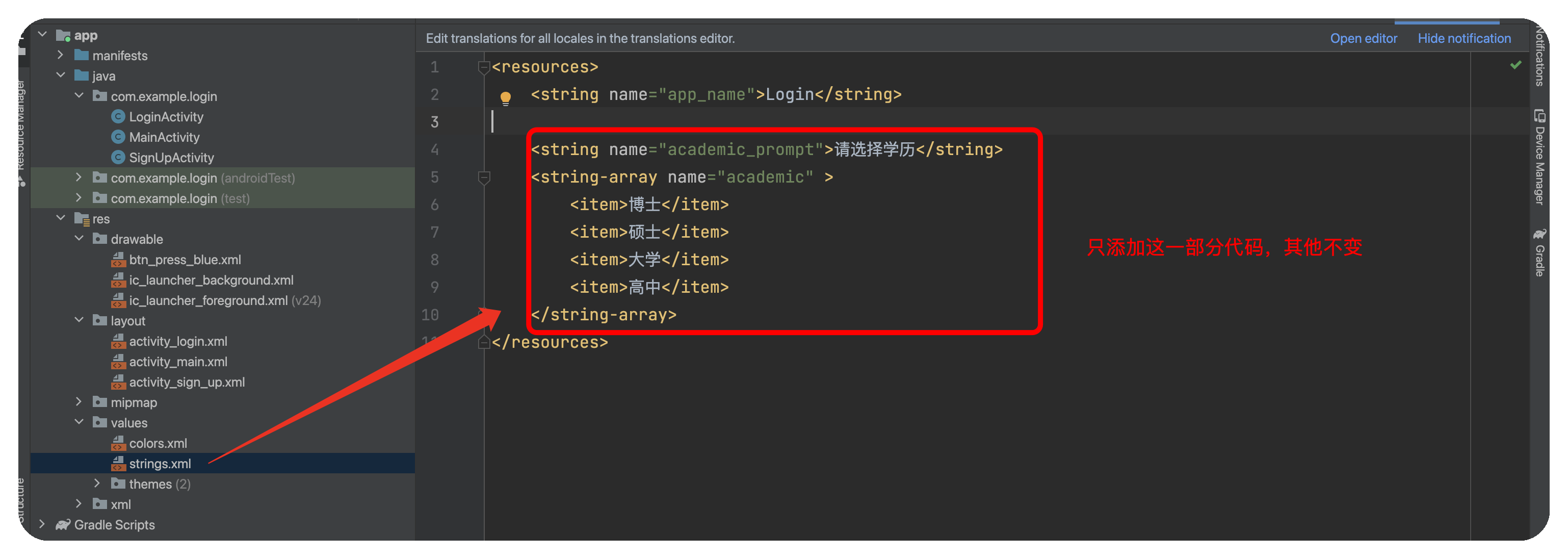Click the ic_launcher_background.xml file icon

click(x=118, y=280)
